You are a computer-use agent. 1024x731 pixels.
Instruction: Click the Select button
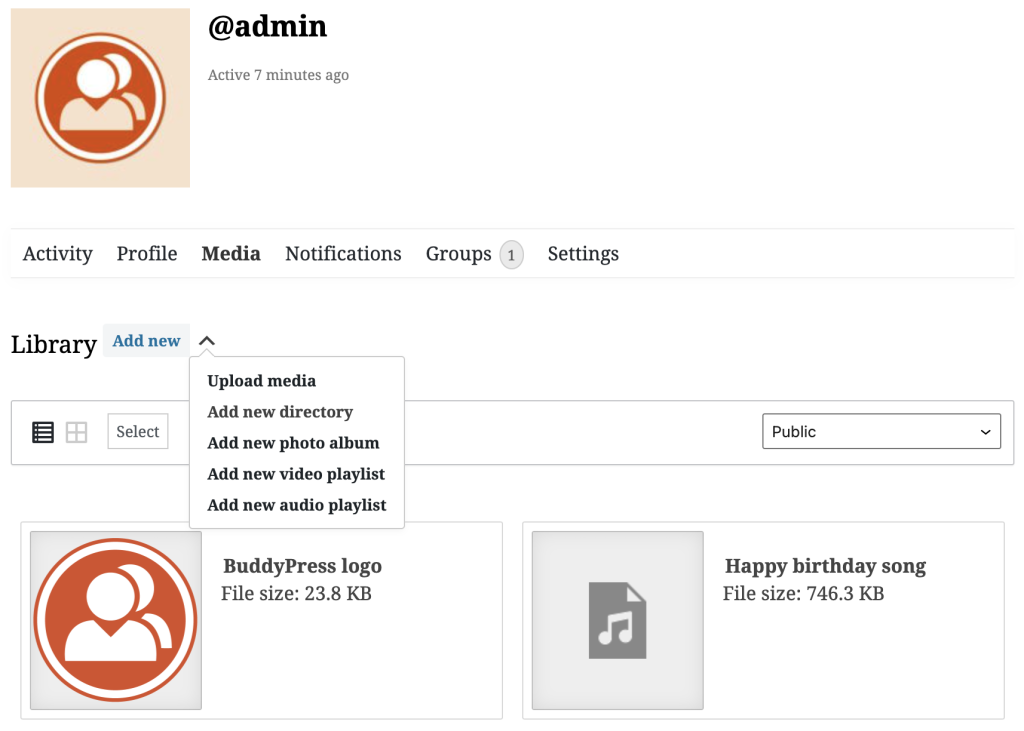[138, 431]
